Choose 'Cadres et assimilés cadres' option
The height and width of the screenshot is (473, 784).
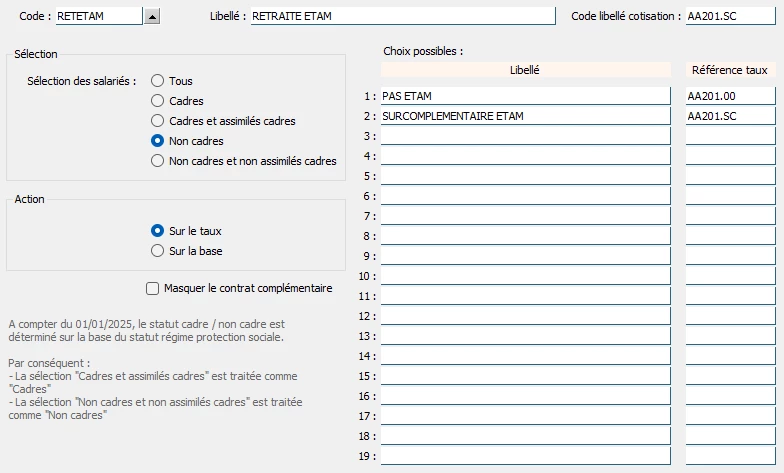point(157,121)
